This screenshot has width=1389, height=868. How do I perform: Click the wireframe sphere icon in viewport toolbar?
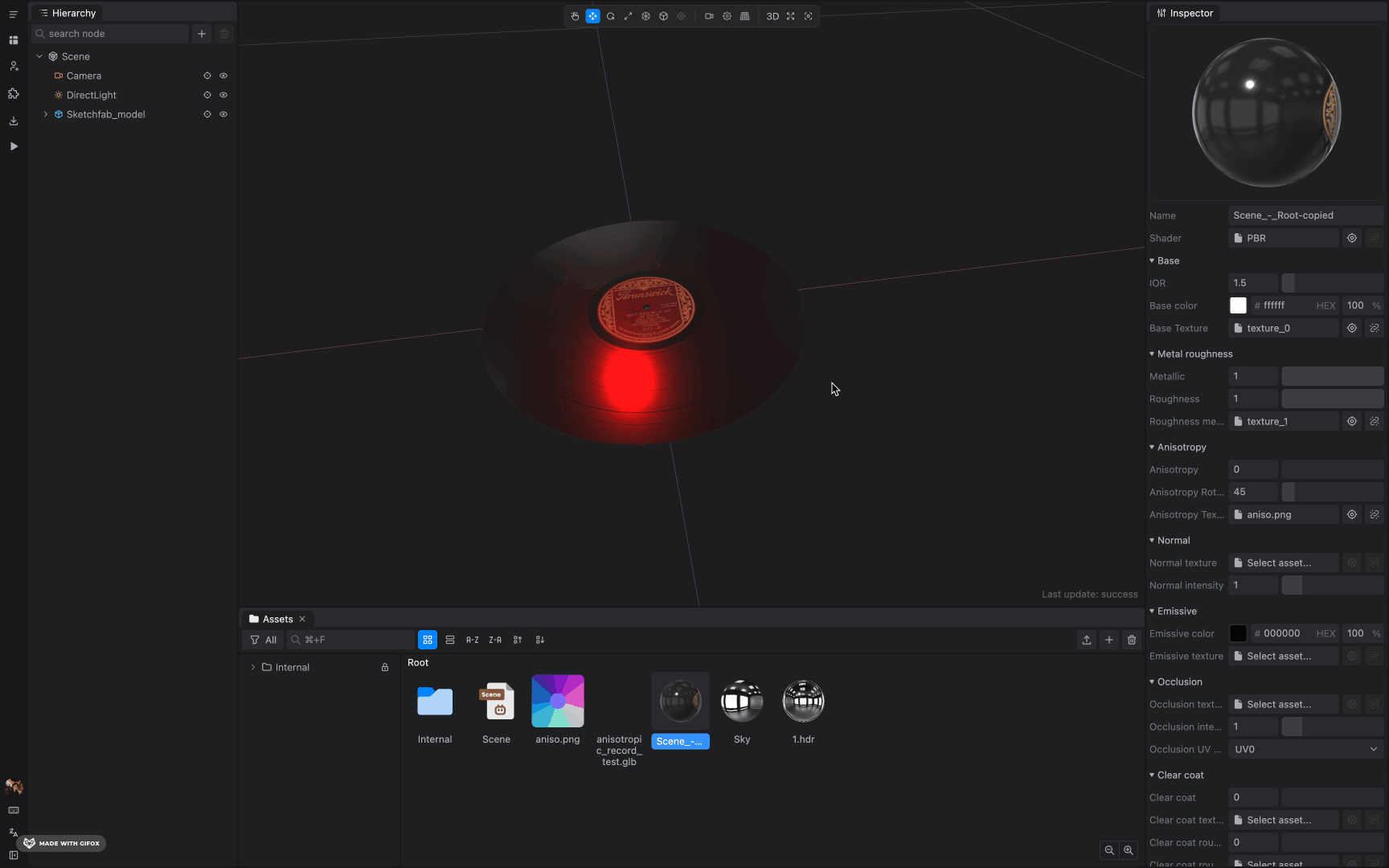(645, 16)
